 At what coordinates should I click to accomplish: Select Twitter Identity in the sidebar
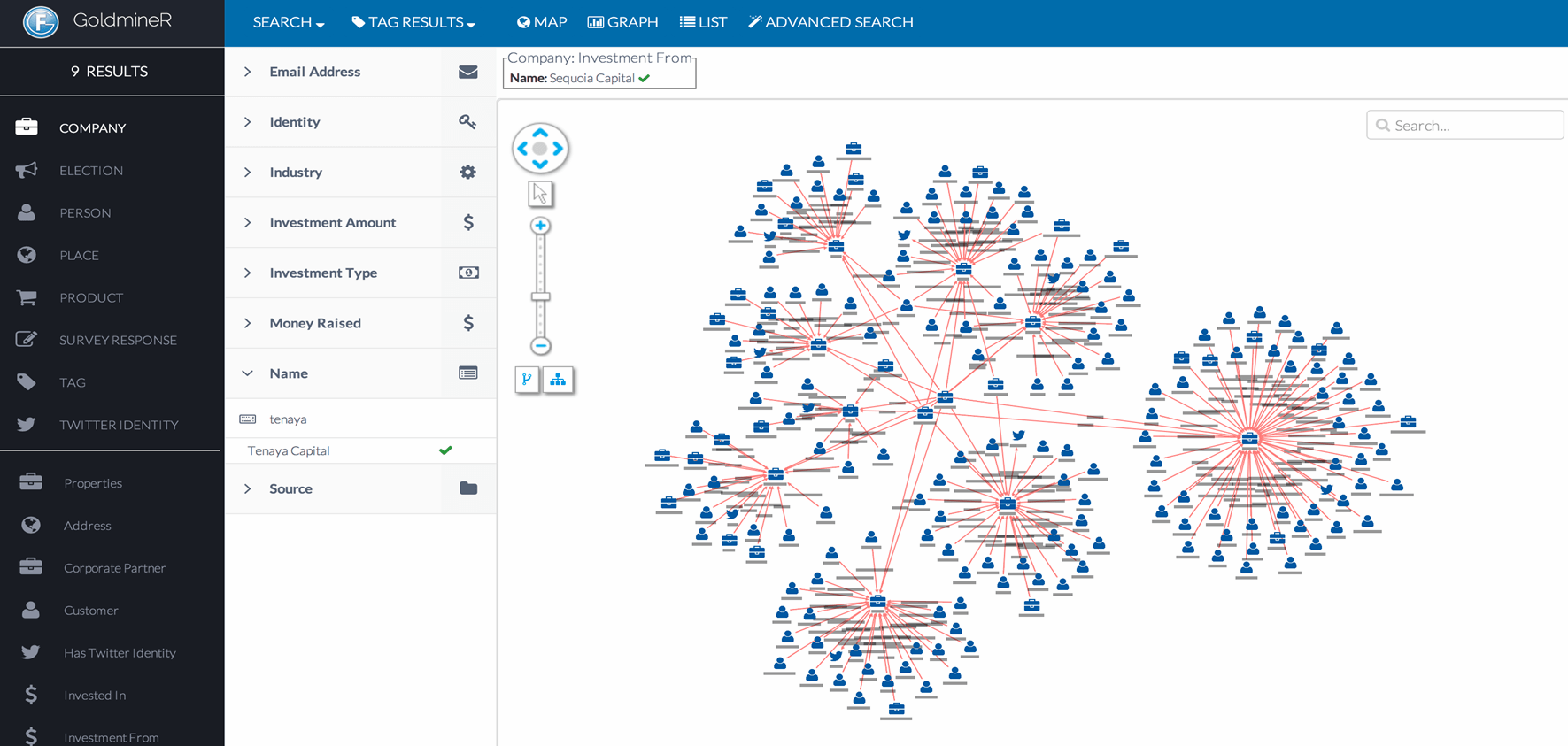pos(119,425)
